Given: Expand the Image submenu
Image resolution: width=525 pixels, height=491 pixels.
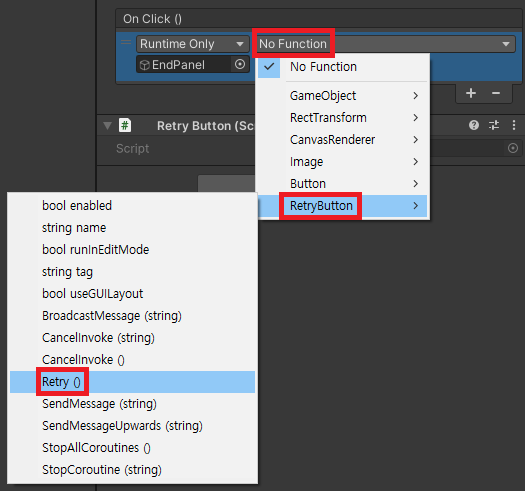Looking at the screenshot, I should [x=342, y=162].
